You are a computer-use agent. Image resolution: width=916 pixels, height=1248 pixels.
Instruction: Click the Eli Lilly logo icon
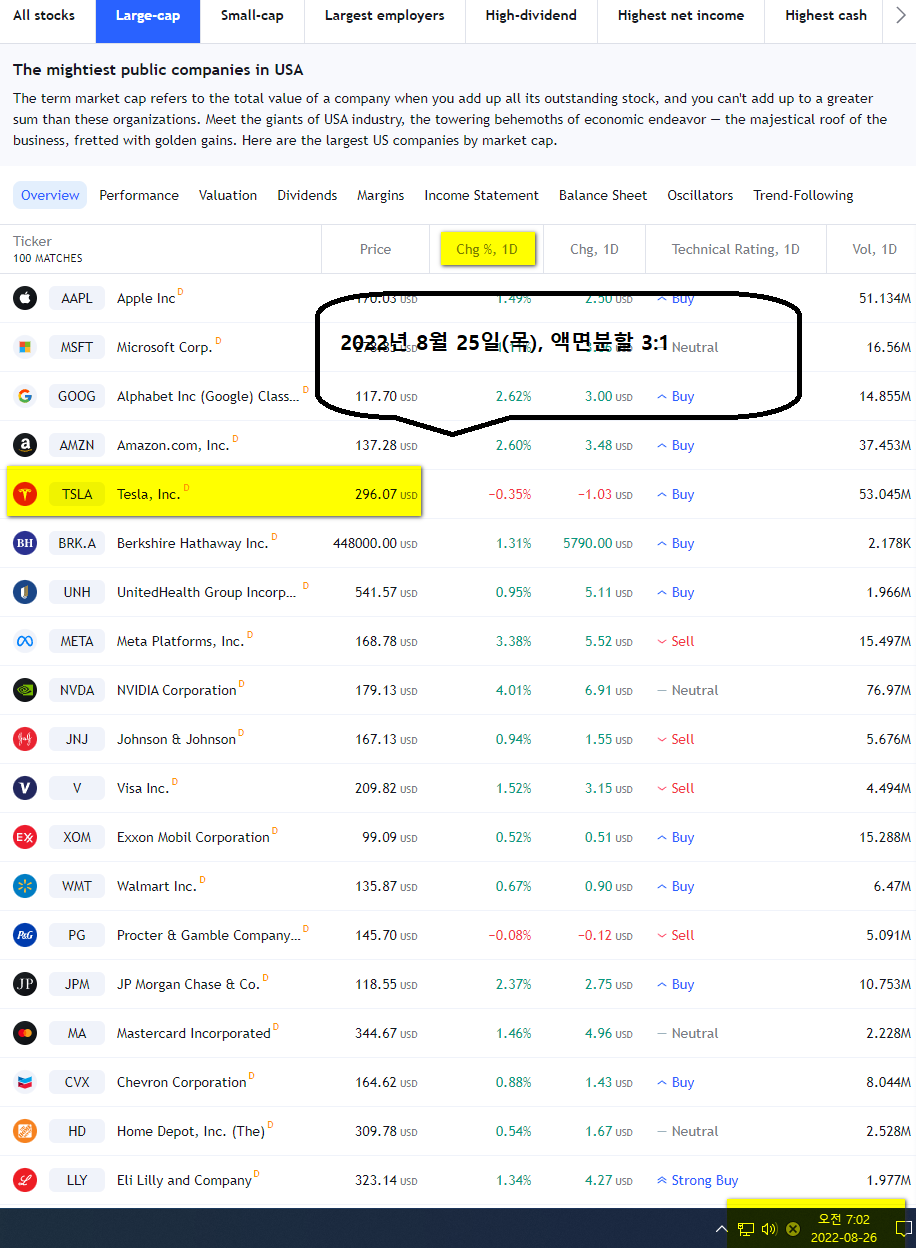[25, 1180]
